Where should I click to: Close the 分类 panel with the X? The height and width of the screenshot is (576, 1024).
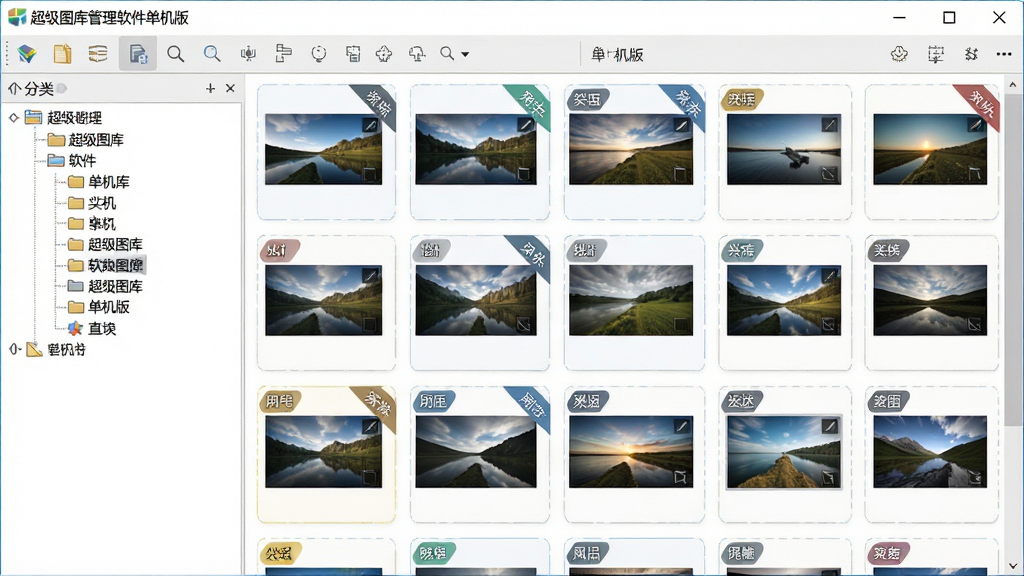(230, 88)
